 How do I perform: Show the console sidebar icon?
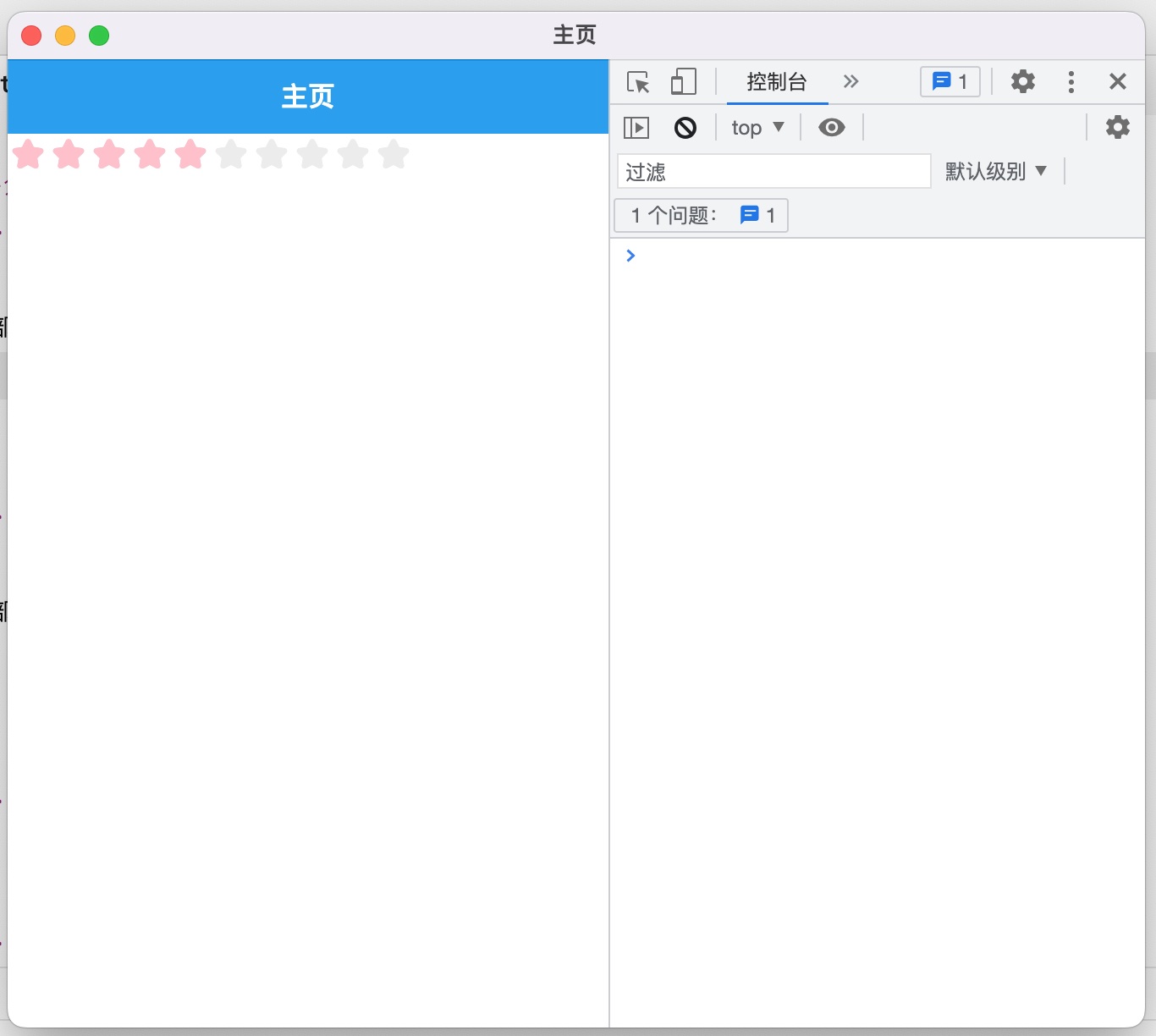click(636, 128)
